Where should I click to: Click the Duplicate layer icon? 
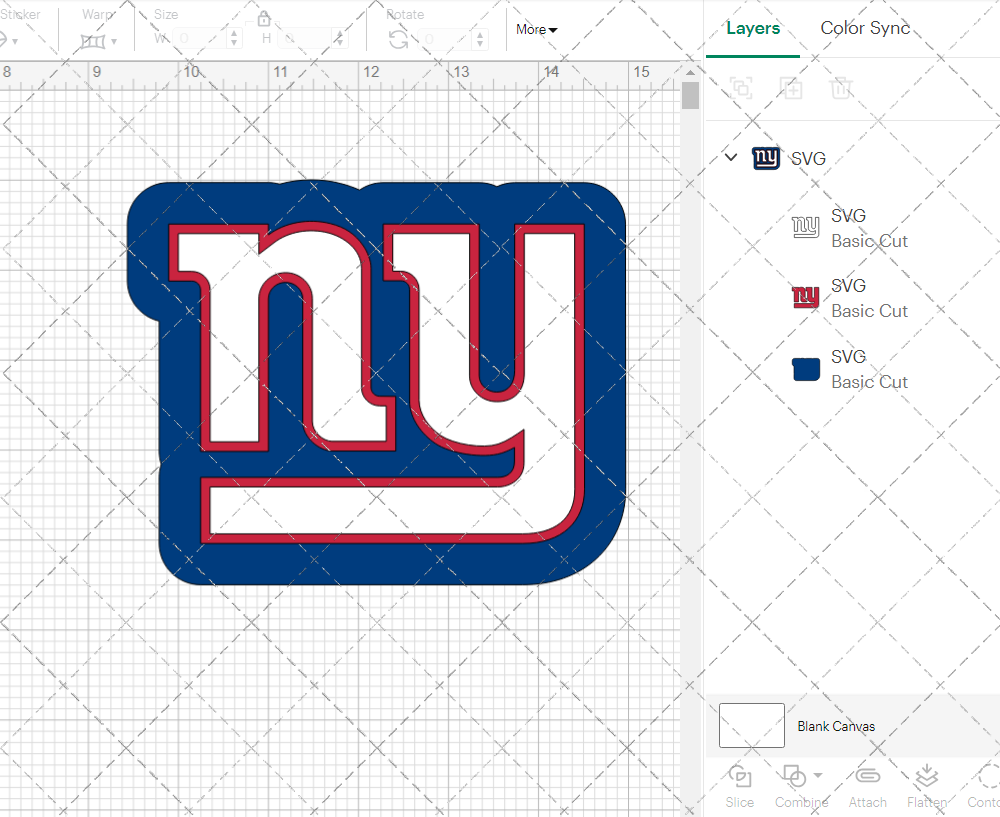click(791, 87)
